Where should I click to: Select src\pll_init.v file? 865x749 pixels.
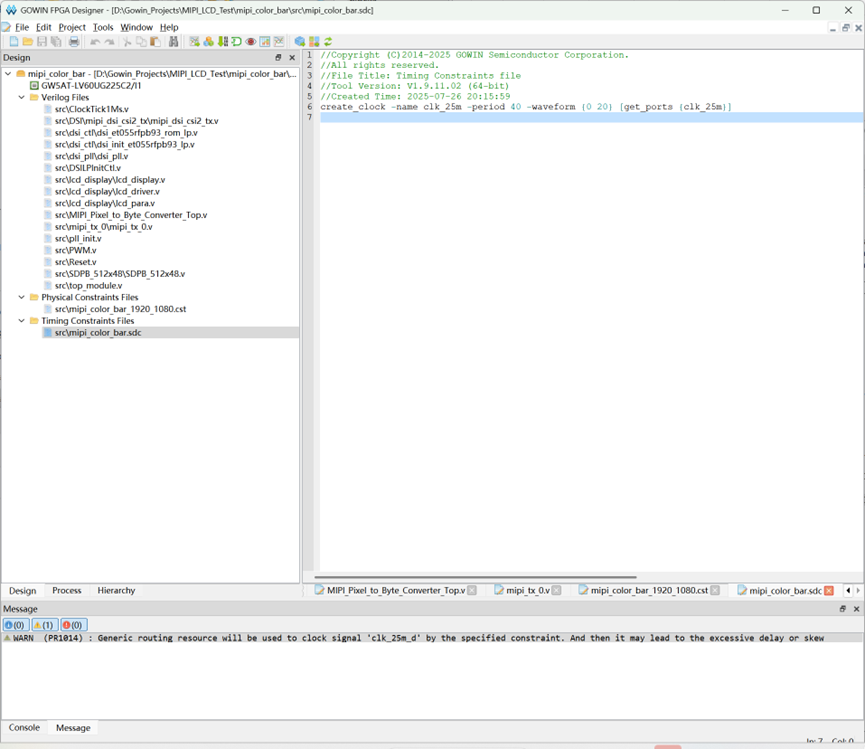(x=78, y=239)
